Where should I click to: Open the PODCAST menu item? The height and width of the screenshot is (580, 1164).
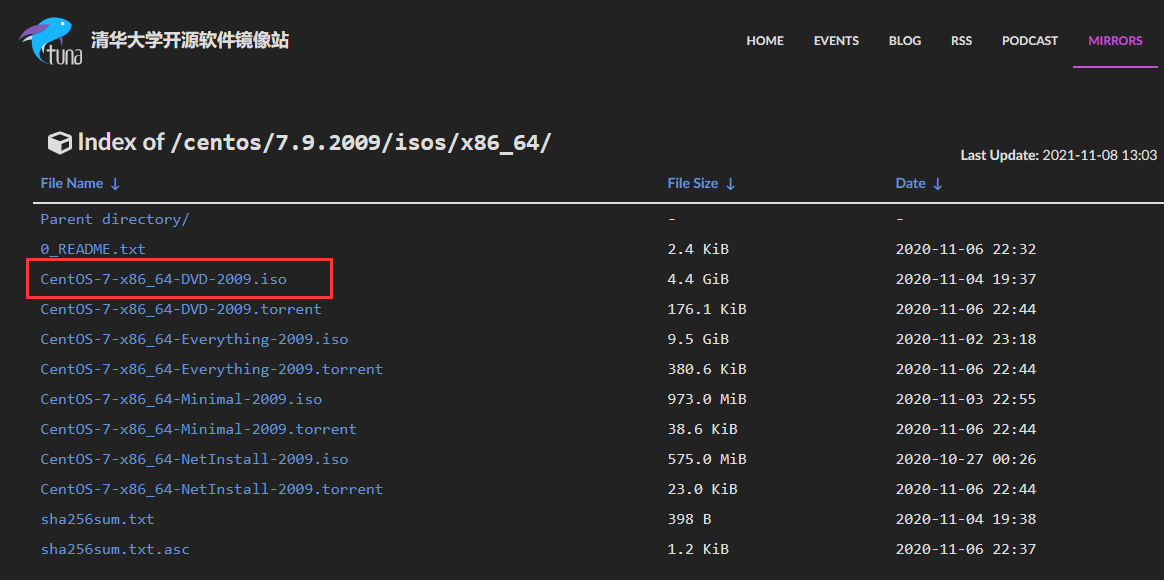pyautogui.click(x=1029, y=41)
